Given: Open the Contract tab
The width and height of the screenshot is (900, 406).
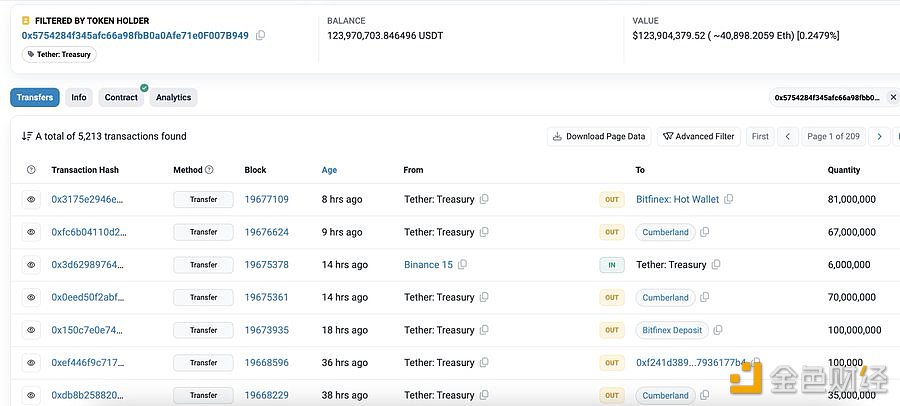Looking at the screenshot, I should pyautogui.click(x=121, y=98).
